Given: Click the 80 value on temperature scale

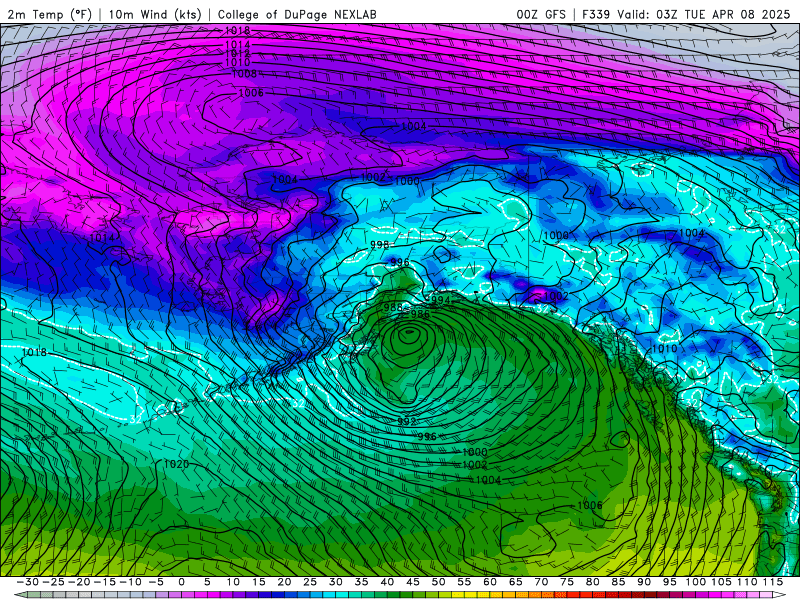Looking at the screenshot, I should pyautogui.click(x=593, y=582).
